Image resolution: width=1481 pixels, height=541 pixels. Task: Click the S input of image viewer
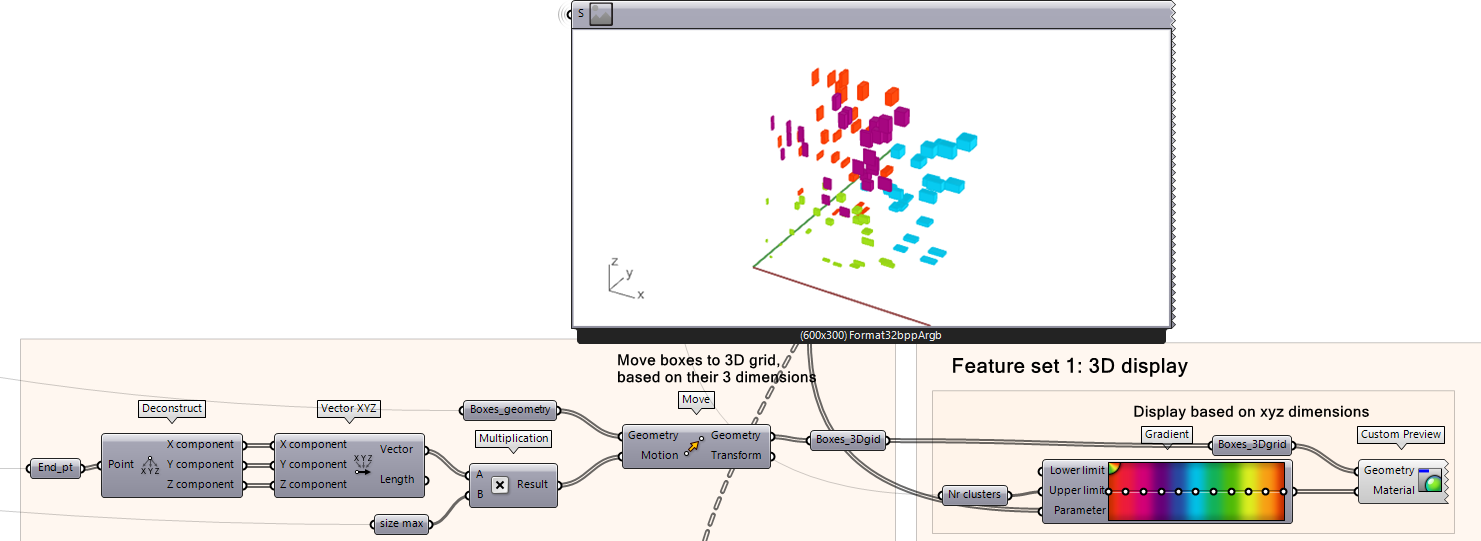[x=581, y=14]
